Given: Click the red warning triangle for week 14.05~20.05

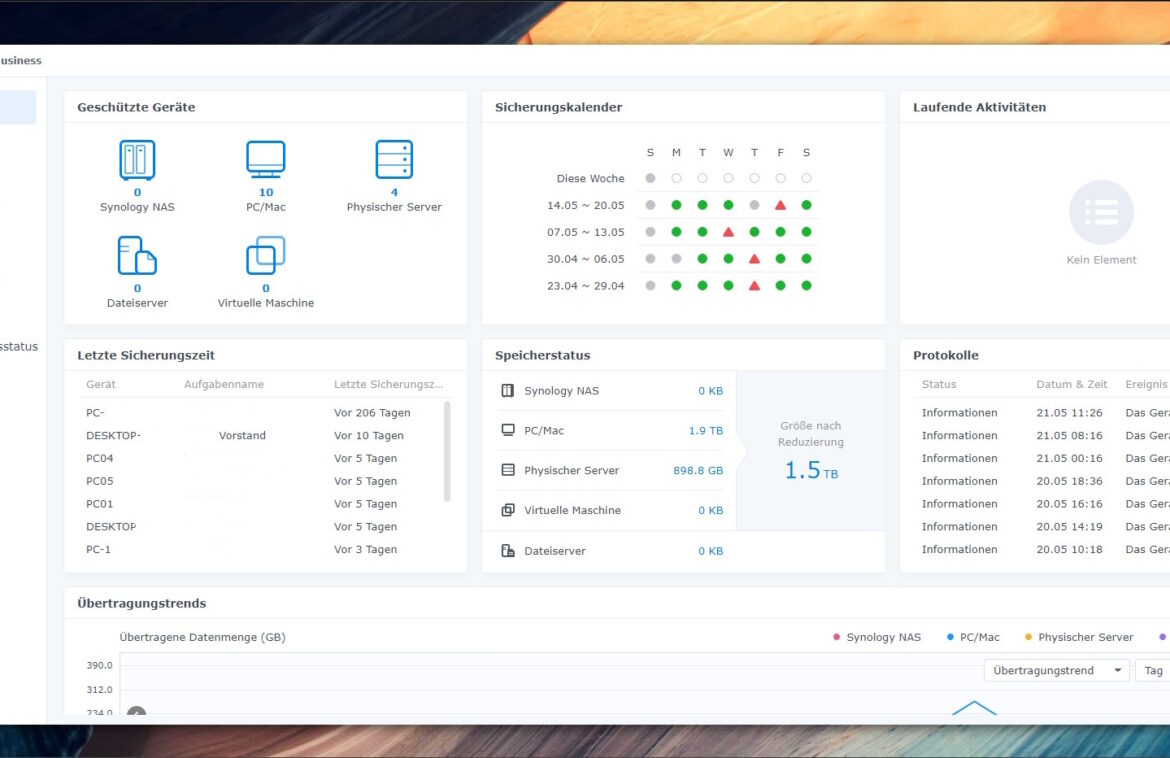Looking at the screenshot, I should pos(780,204).
